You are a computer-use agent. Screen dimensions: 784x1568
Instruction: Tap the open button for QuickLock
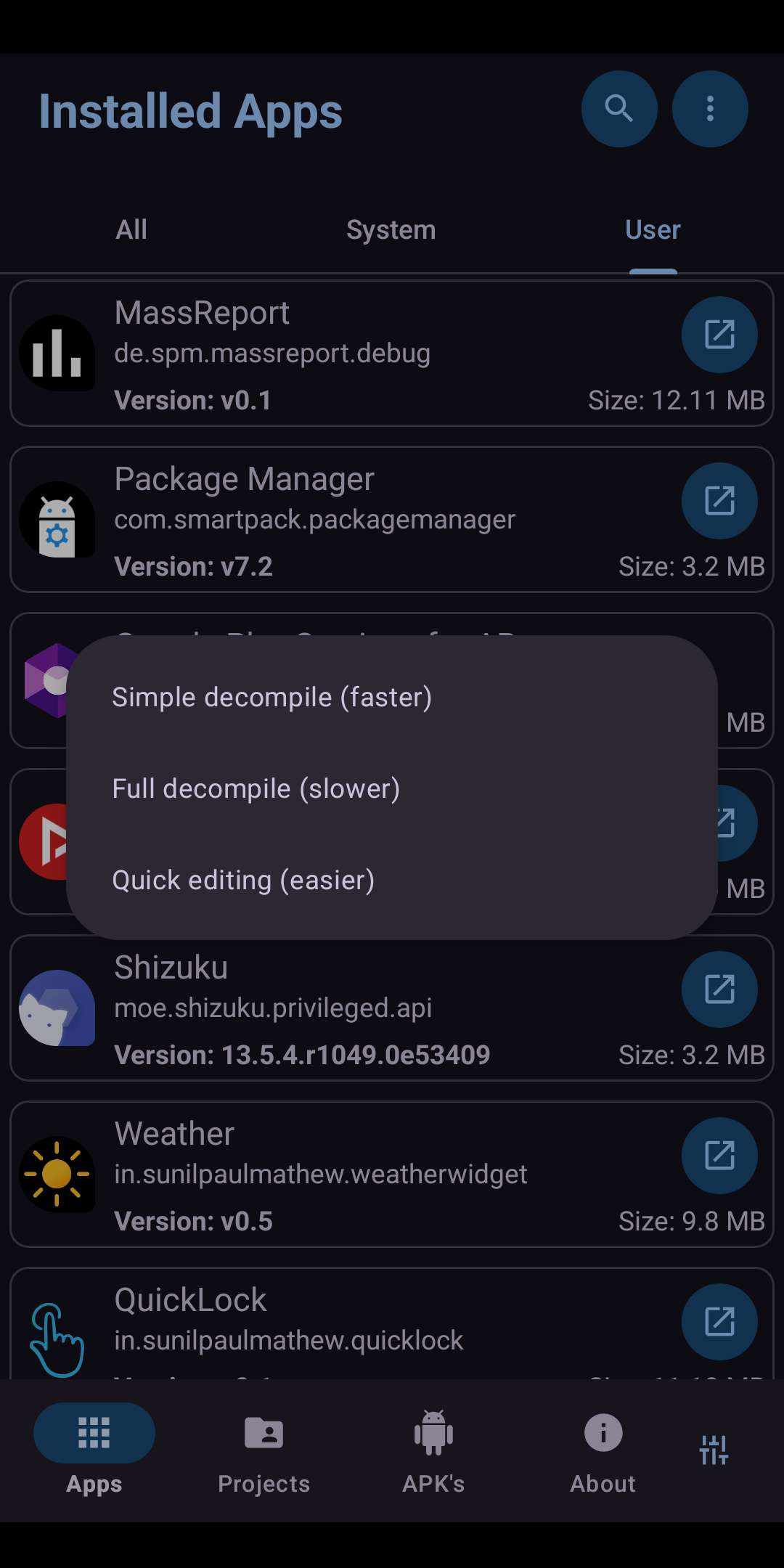(719, 1322)
